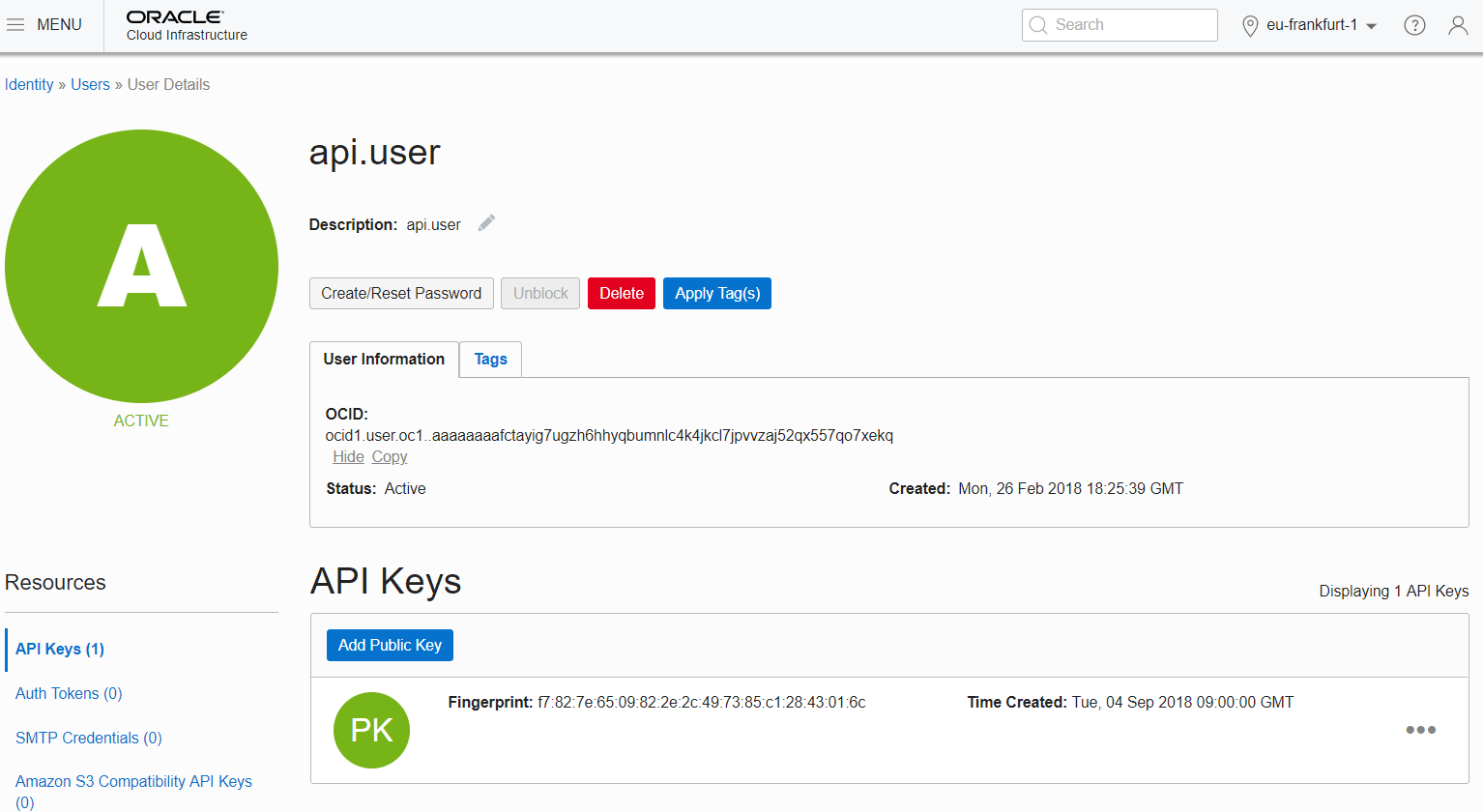Click the large green A user avatar
Viewport: 1483px width, 812px height.
(141, 264)
